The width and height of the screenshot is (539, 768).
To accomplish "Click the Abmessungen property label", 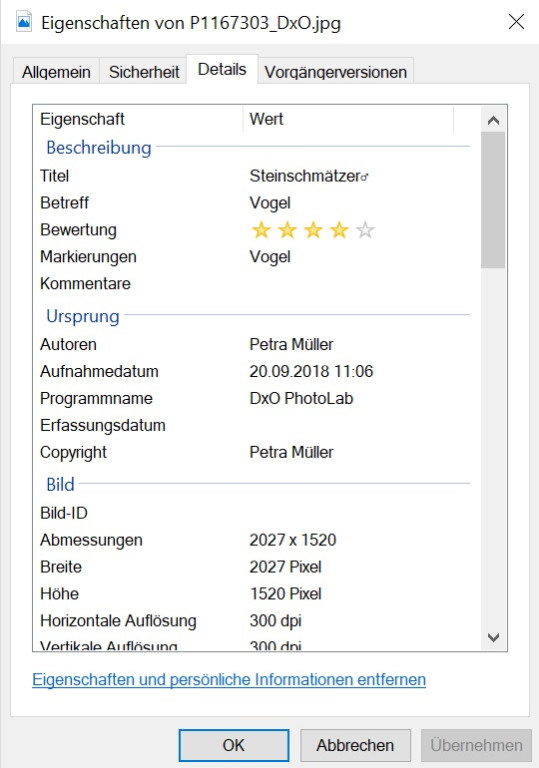I will tap(91, 540).
